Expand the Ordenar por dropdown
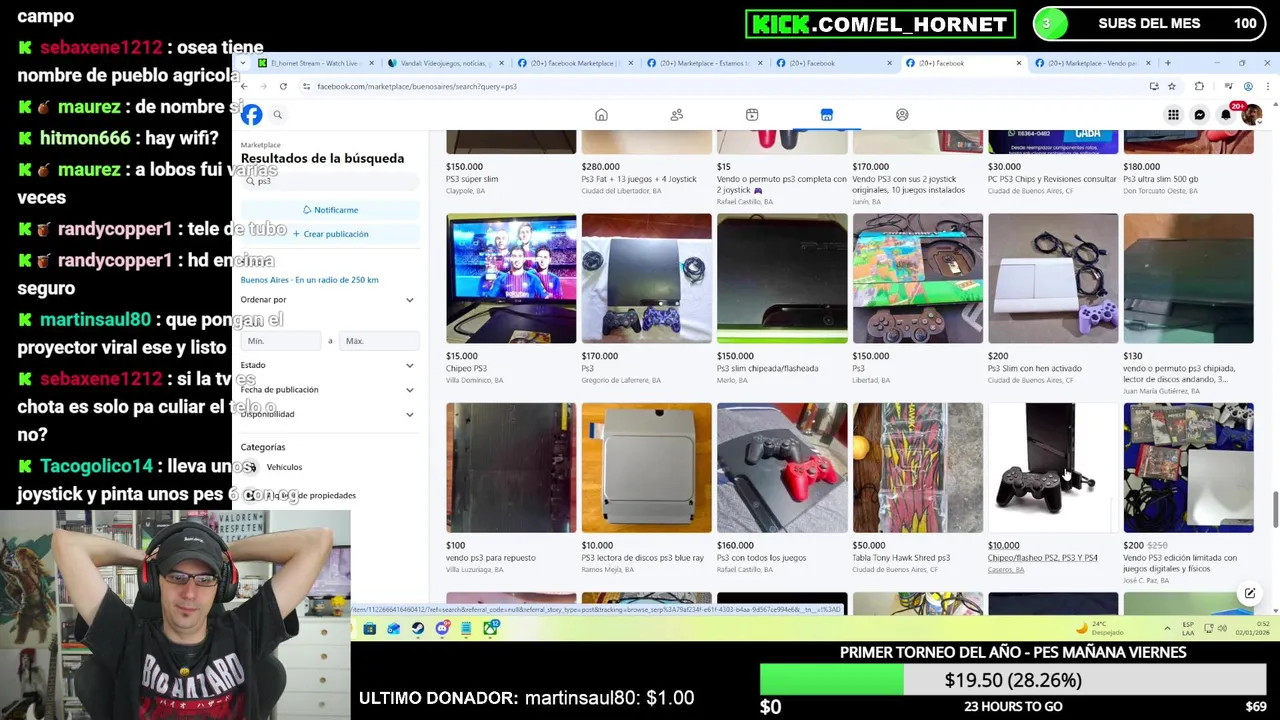Screen dimensions: 1280x720 coord(328,300)
